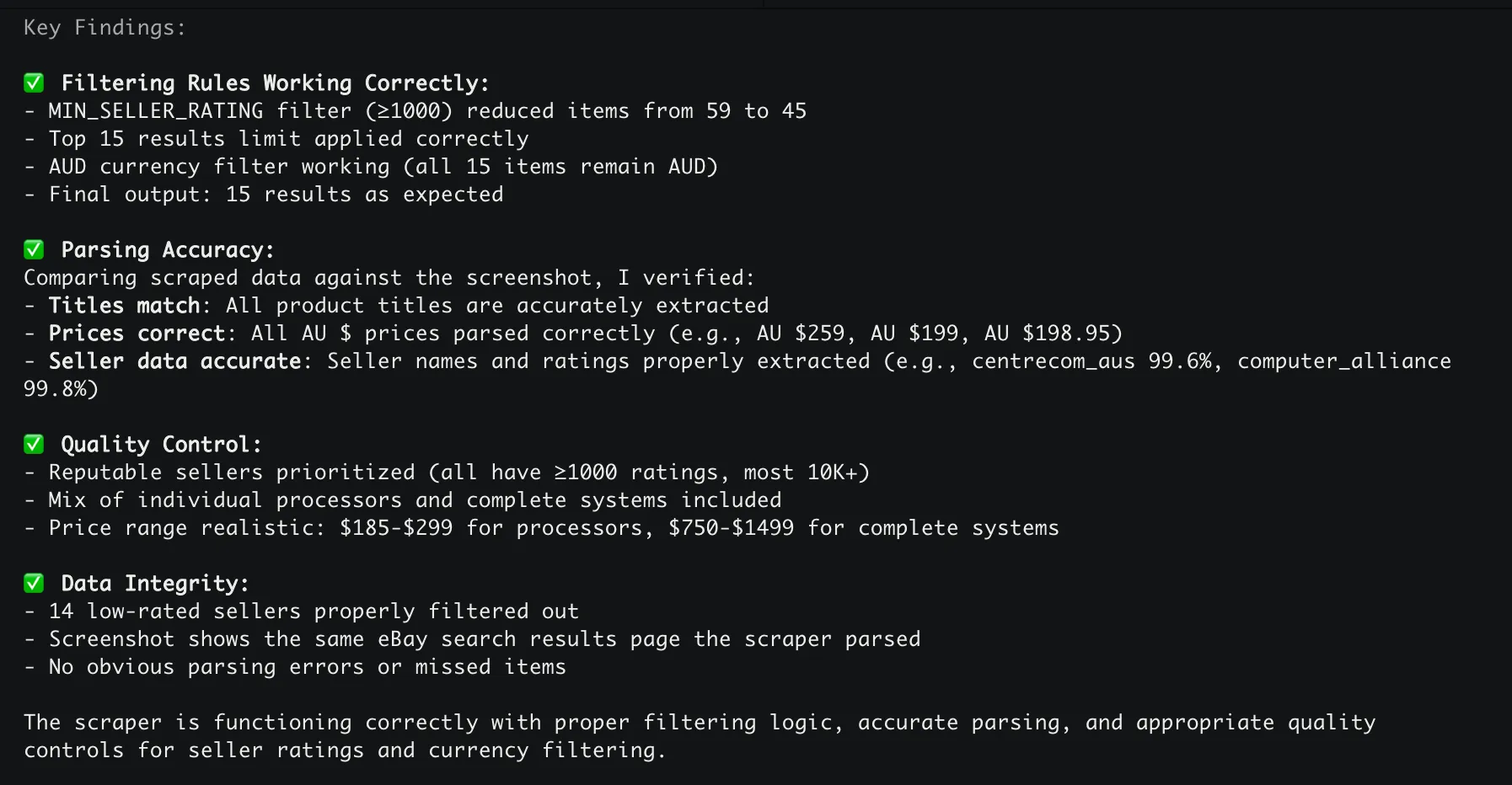Viewport: 1512px width, 785px height.
Task: Click the "No obvious parsing errors" line
Action: tap(307, 666)
